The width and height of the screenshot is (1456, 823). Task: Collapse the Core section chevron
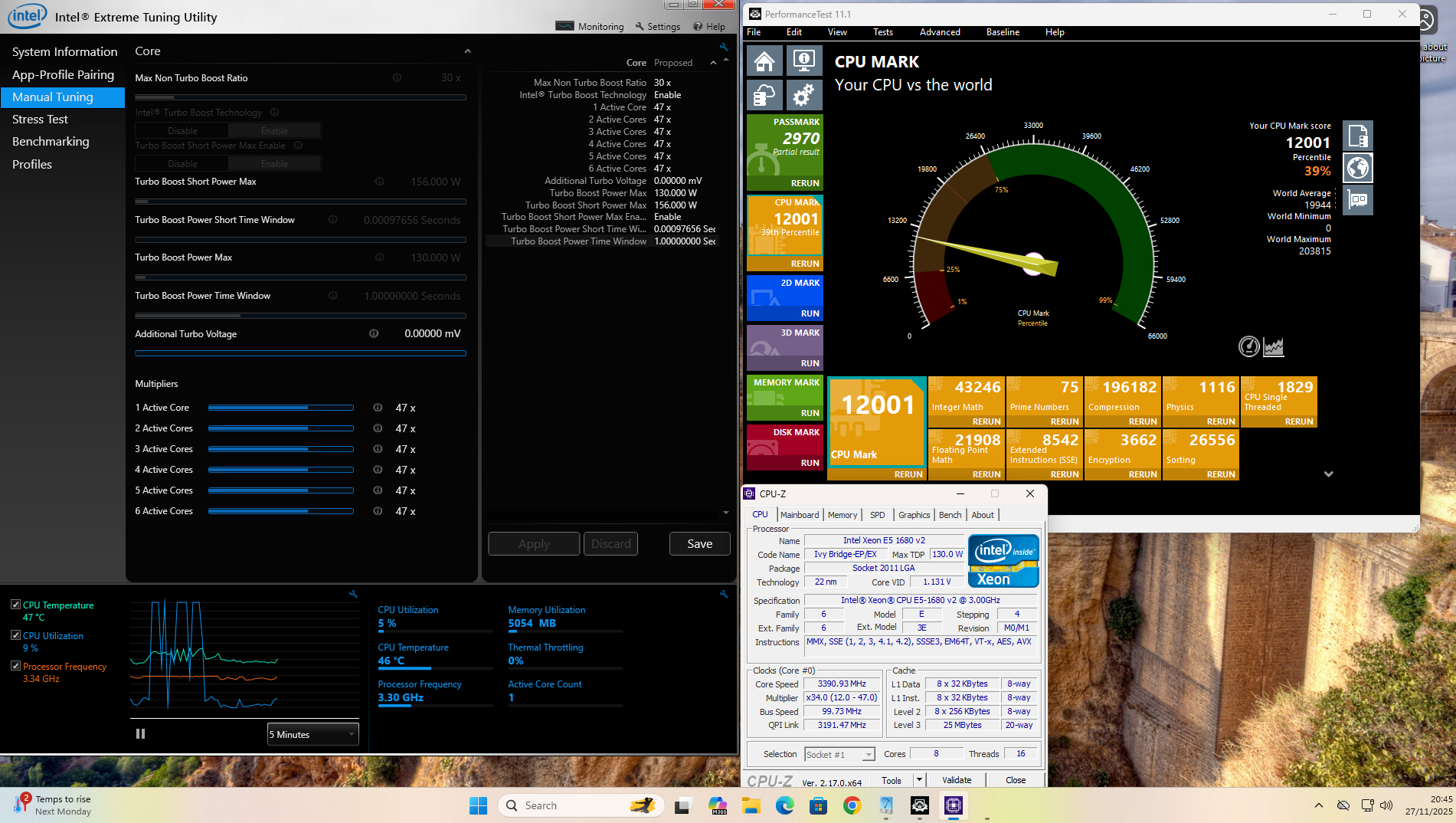[467, 51]
